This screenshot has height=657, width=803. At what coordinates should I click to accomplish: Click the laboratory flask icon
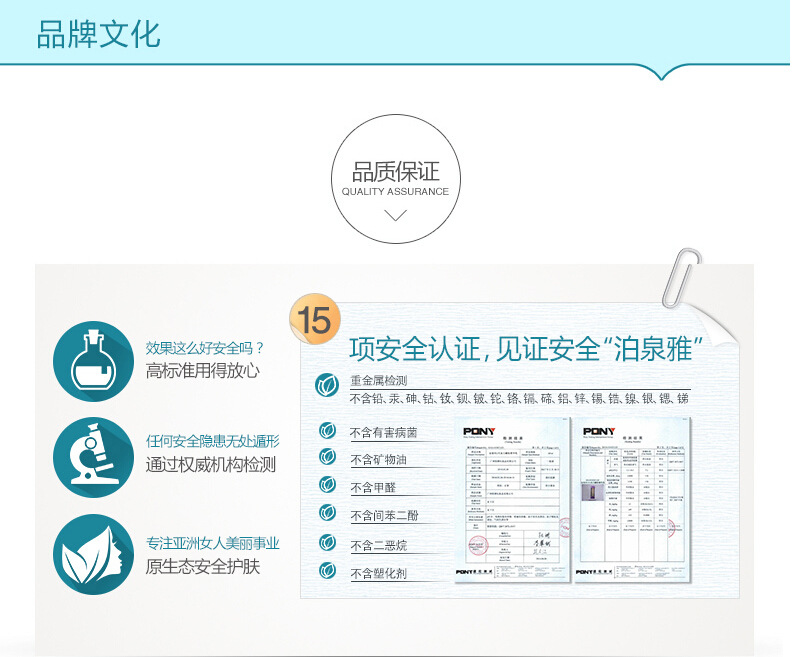pos(93,362)
